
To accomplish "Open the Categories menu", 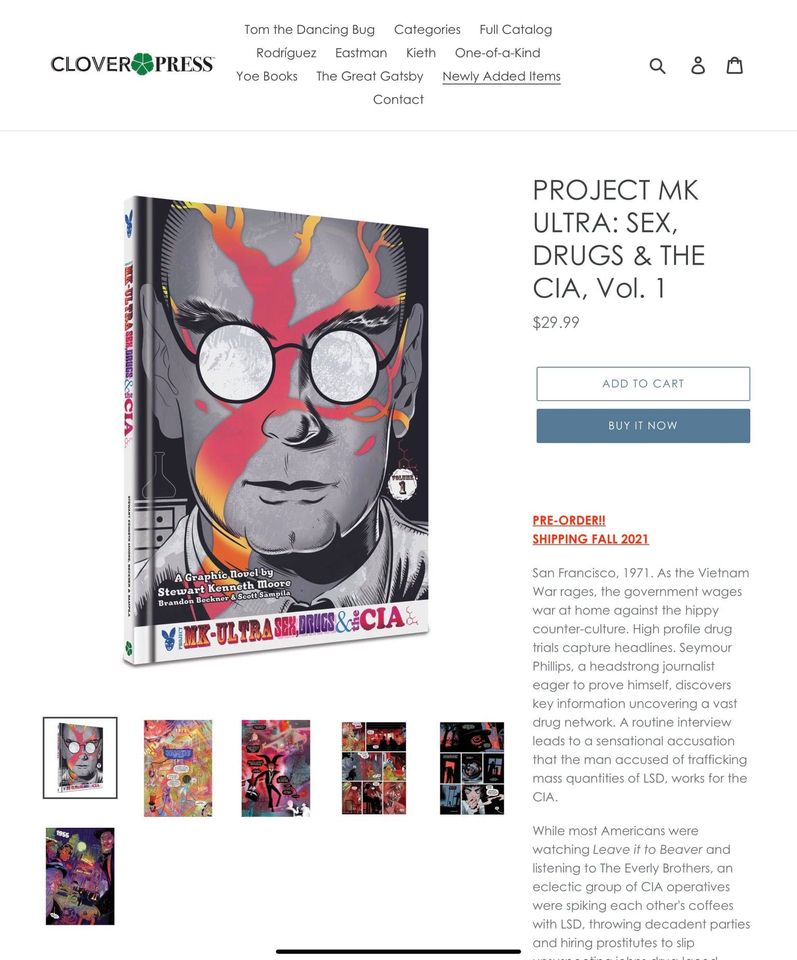I will coord(427,29).
